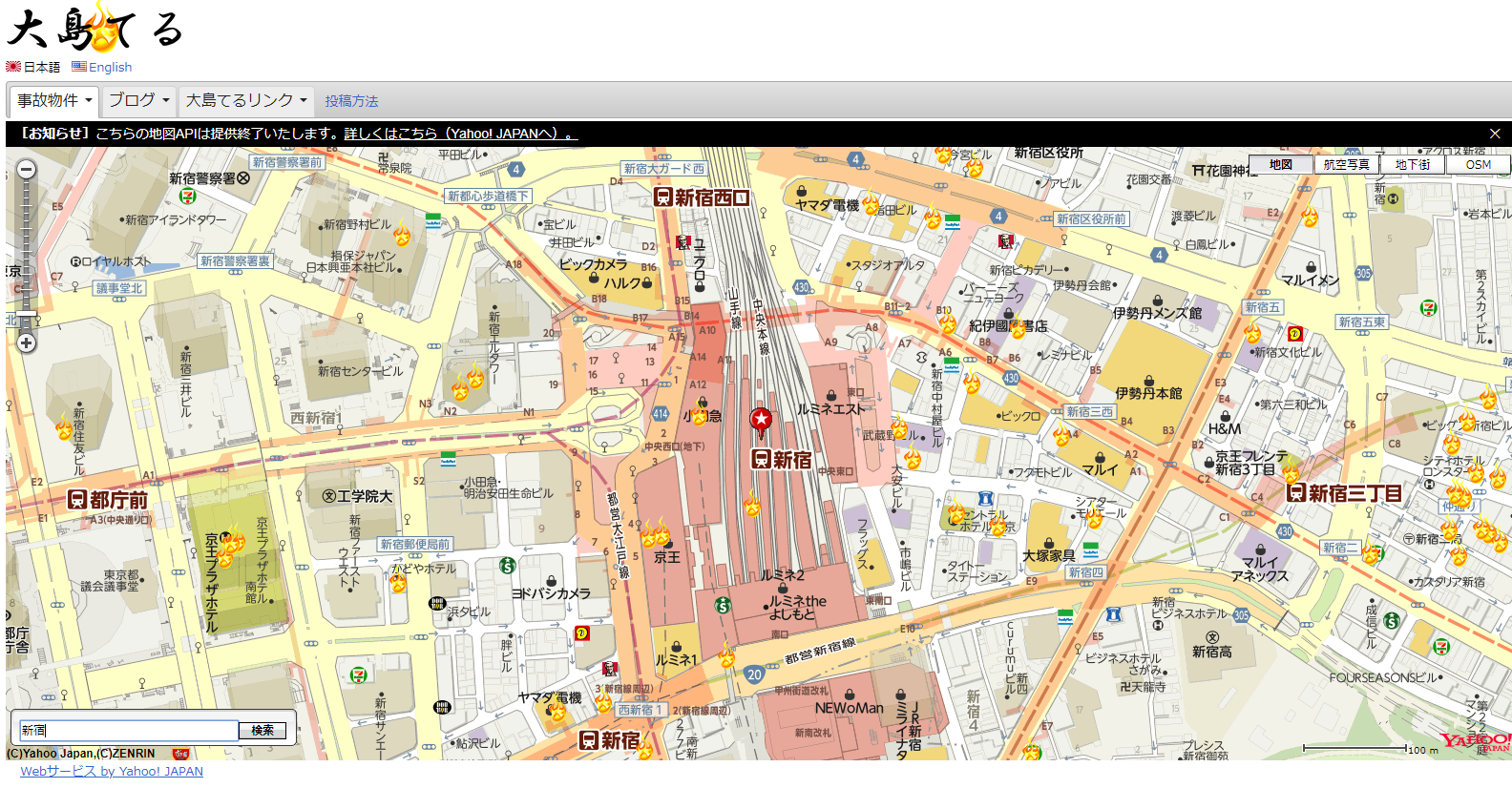Viewport: 1512px width, 788px height.
Task: Click the ヨドバシカメラ label
Action: tap(551, 593)
